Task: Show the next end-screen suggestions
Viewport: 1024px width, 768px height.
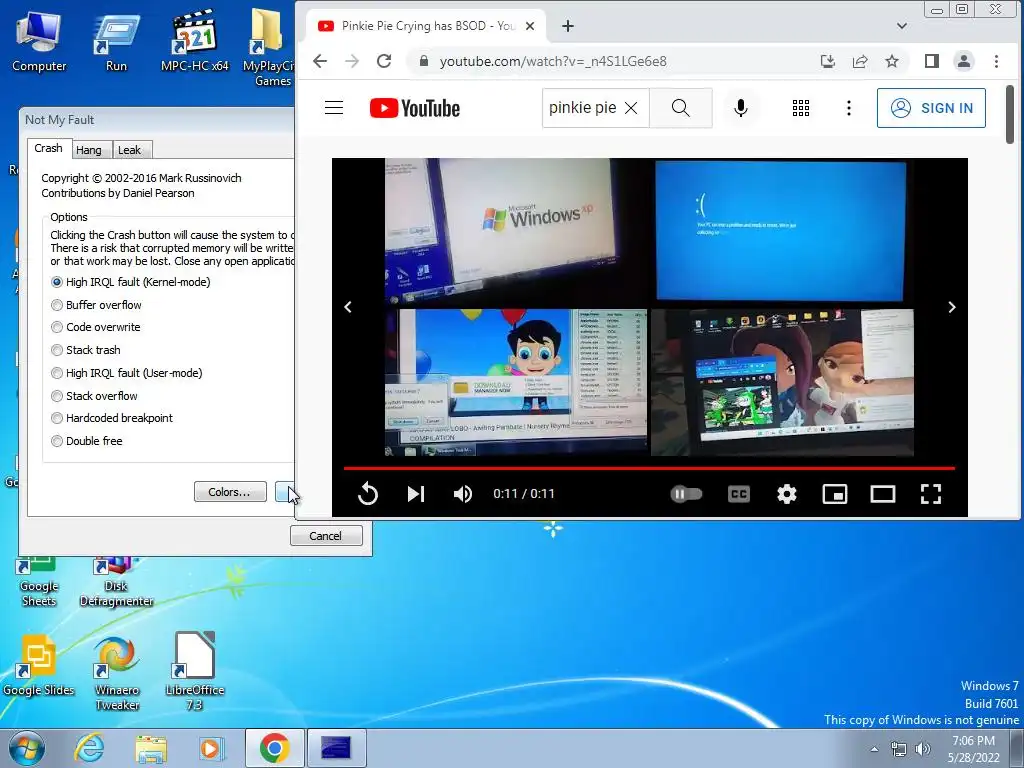Action: pyautogui.click(x=952, y=307)
